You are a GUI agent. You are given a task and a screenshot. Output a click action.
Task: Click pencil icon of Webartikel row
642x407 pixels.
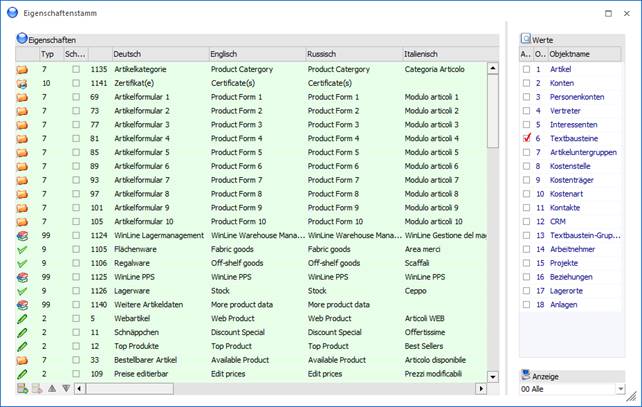point(23,318)
